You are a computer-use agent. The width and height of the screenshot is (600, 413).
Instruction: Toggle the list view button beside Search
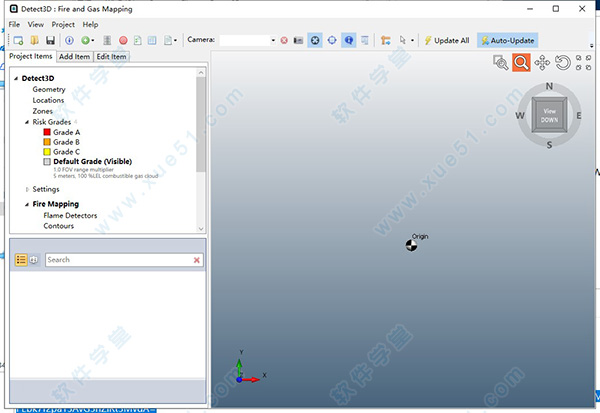click(21, 259)
